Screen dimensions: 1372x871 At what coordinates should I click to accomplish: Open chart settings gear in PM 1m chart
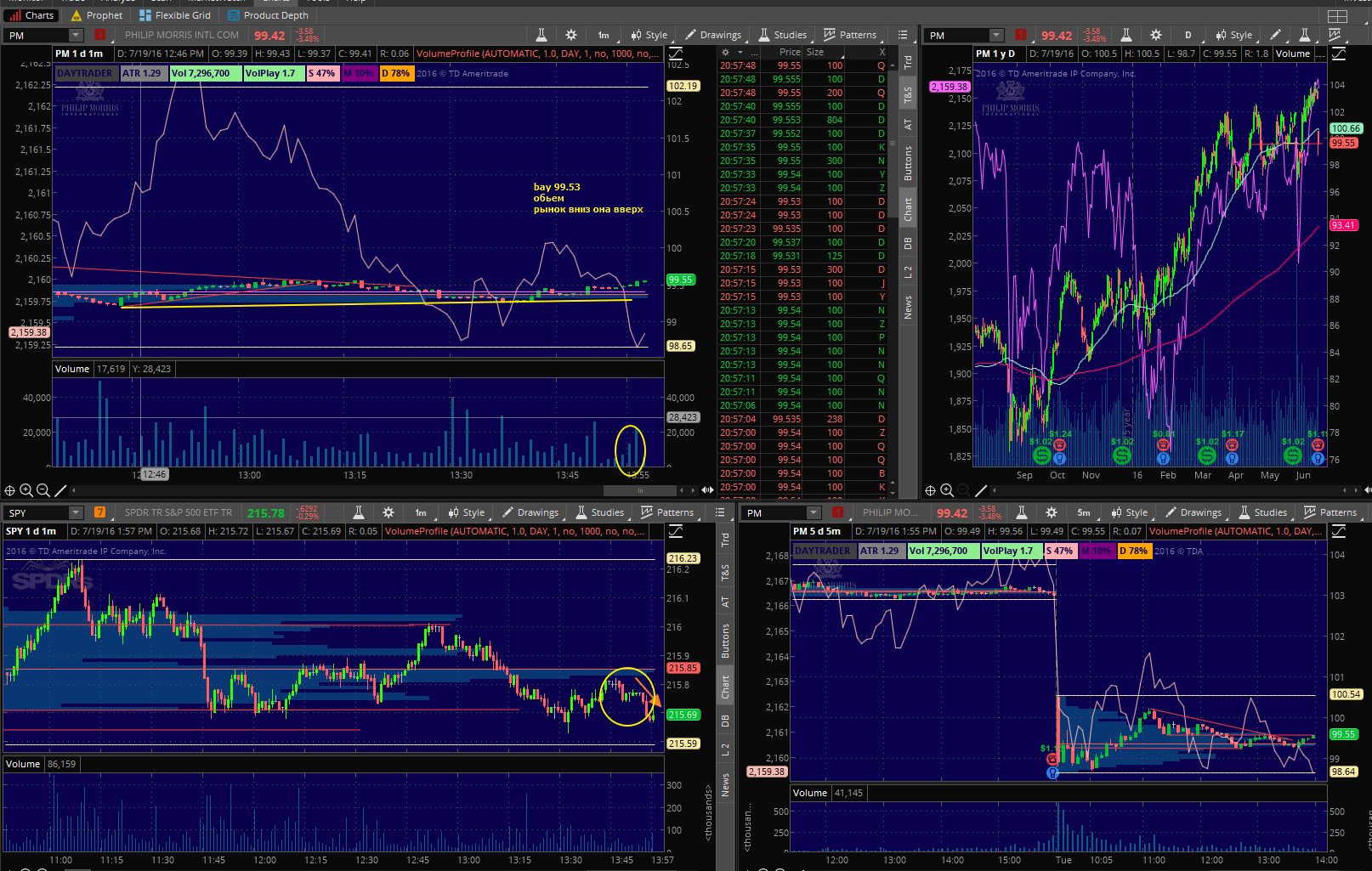(571, 35)
